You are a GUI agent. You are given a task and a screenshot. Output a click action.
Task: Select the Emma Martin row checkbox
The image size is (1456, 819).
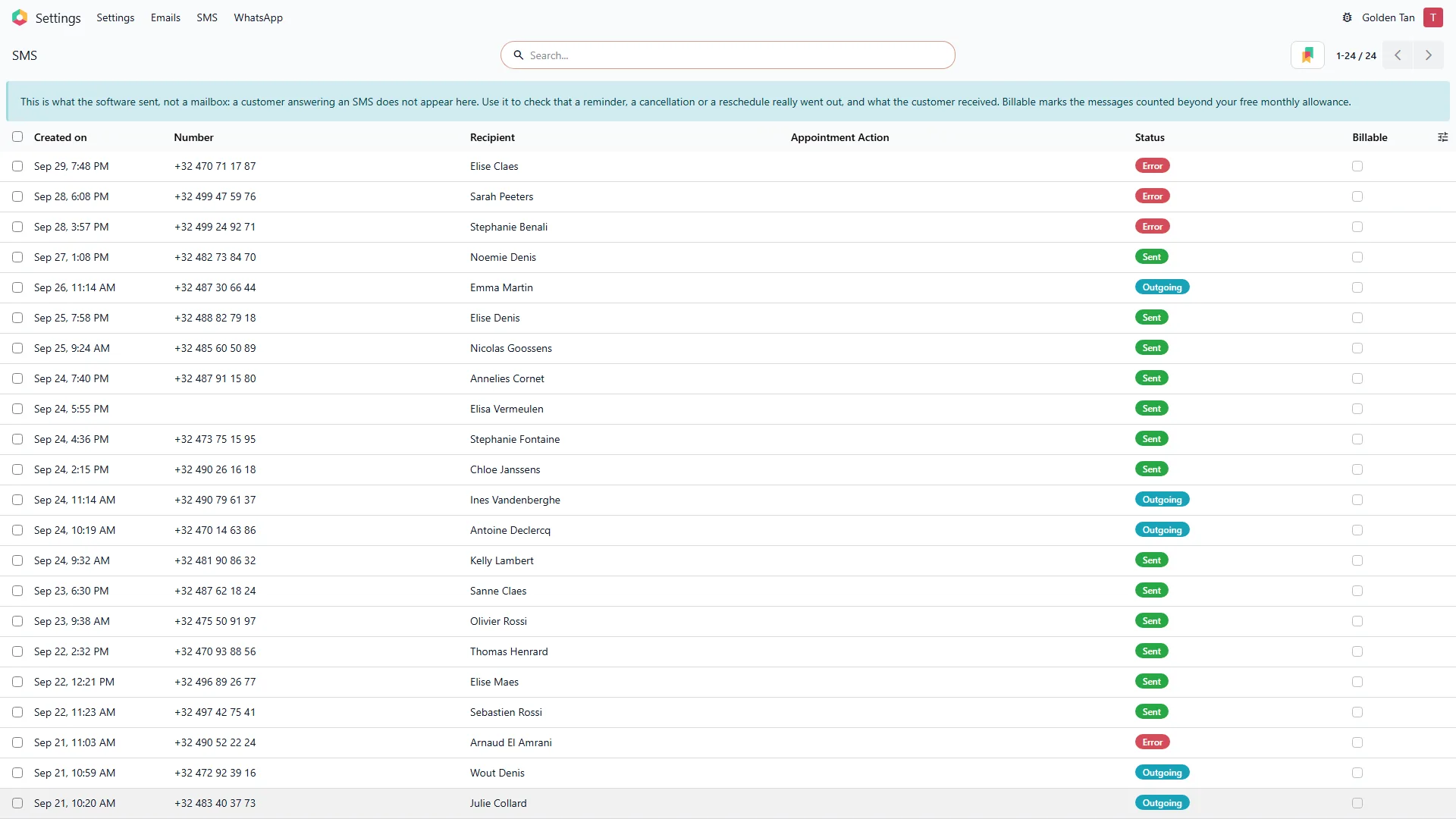[17, 287]
